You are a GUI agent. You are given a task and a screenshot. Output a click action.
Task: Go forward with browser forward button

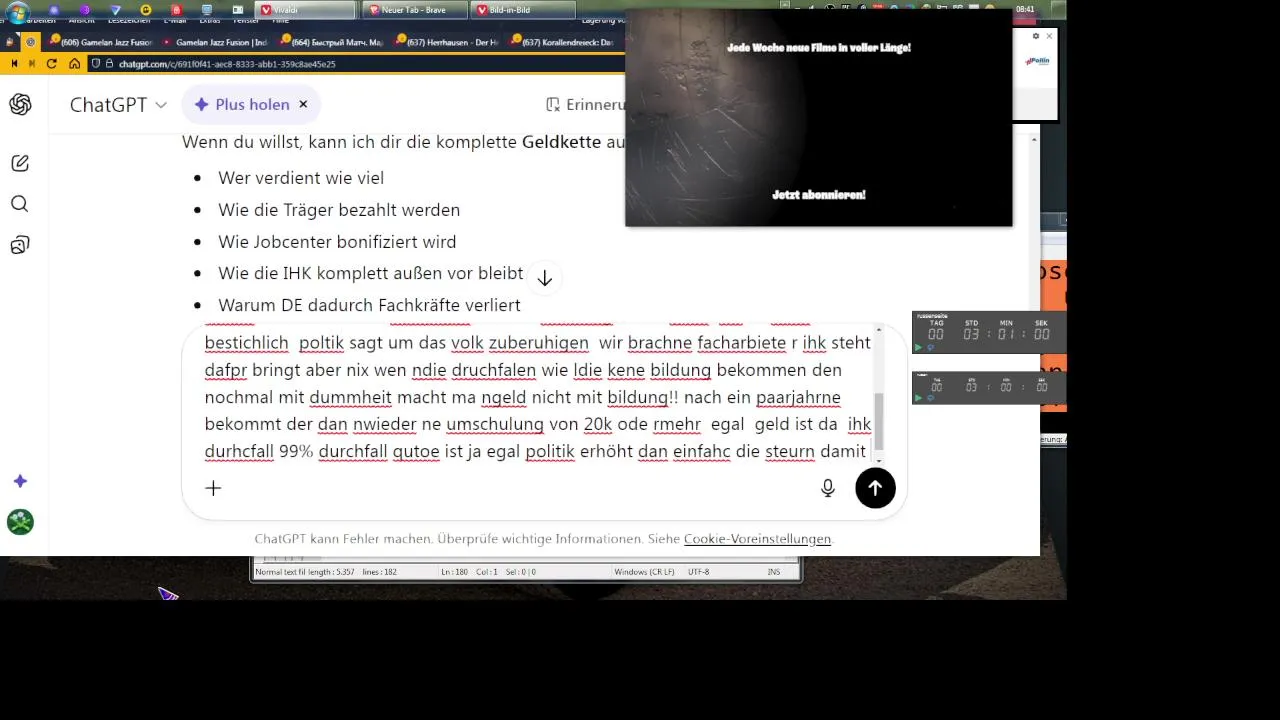(x=33, y=63)
